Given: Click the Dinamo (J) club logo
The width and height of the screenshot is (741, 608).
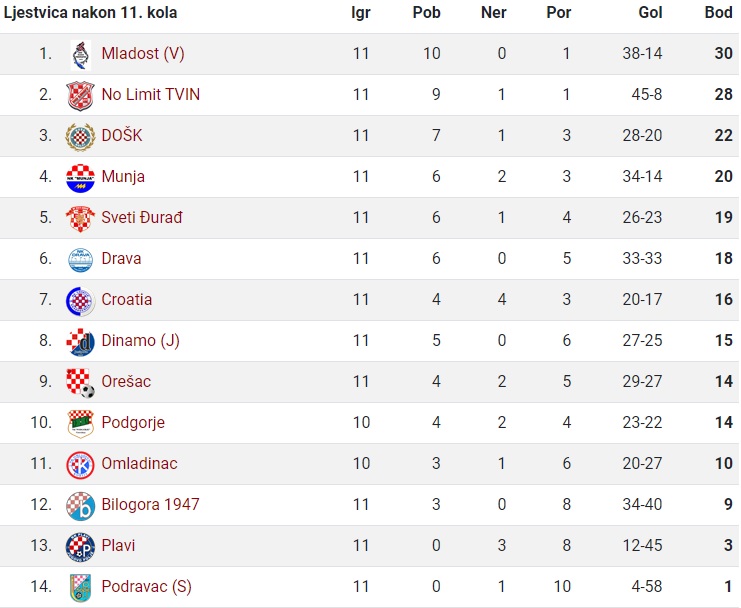Looking at the screenshot, I should pyautogui.click(x=80, y=342).
